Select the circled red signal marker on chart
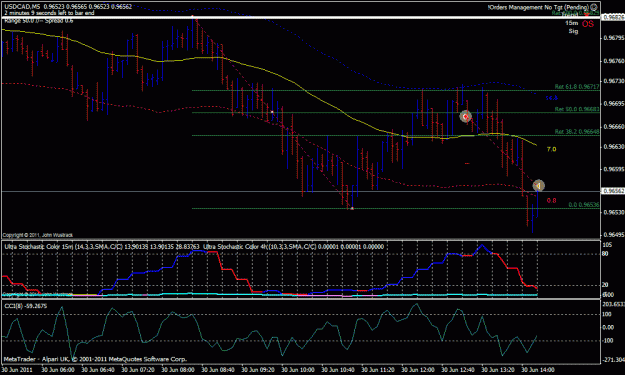The image size is (625, 375). [466, 116]
